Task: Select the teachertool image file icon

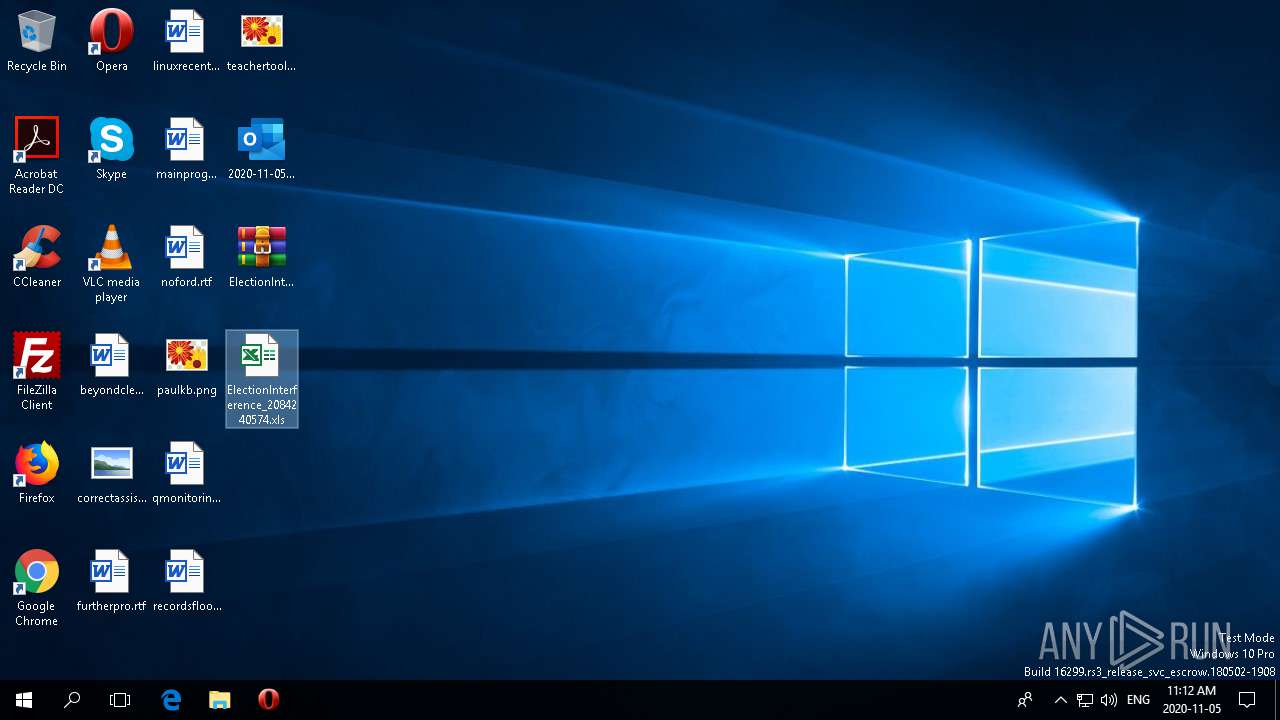Action: (x=261, y=40)
